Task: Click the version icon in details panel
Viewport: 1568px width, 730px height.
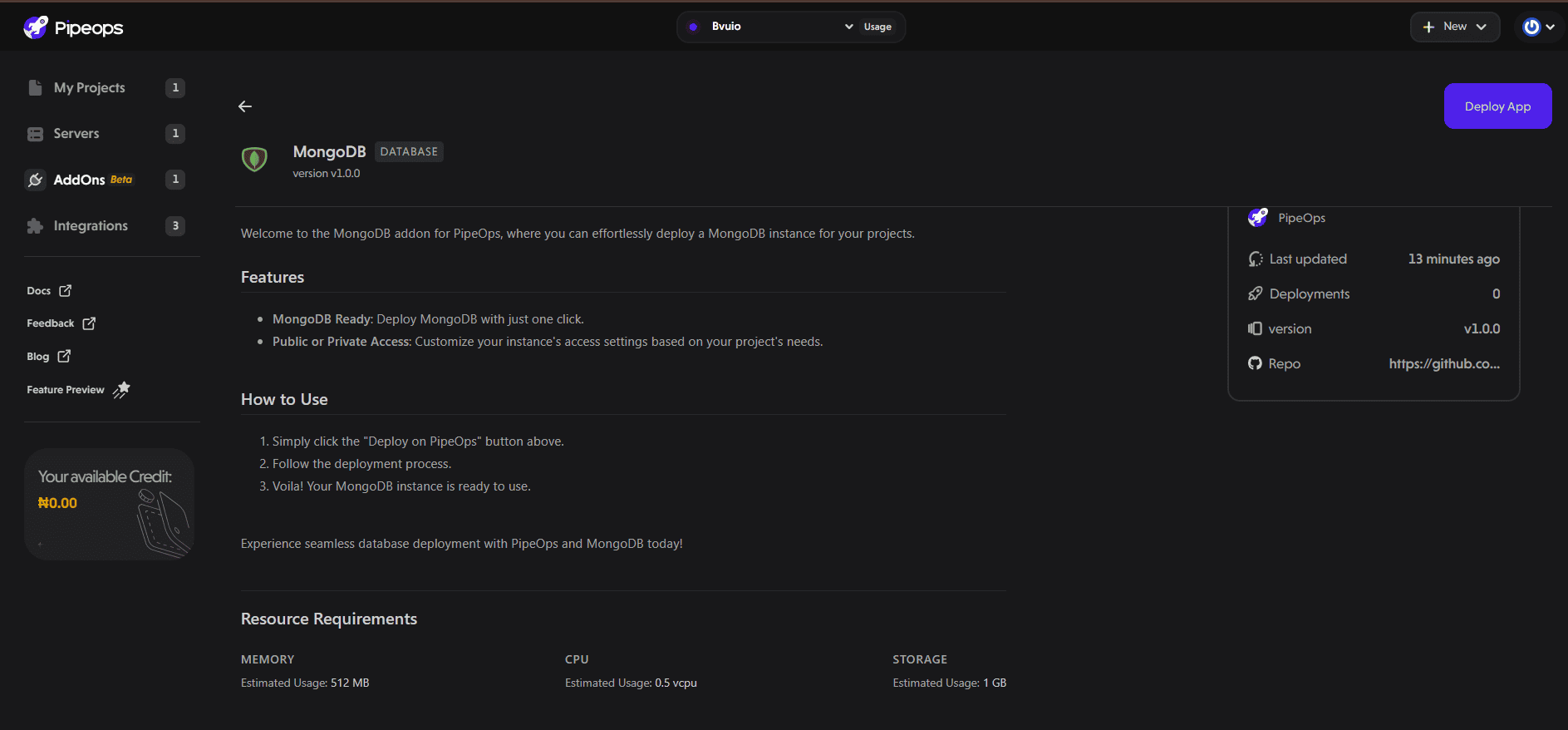Action: click(x=1255, y=328)
